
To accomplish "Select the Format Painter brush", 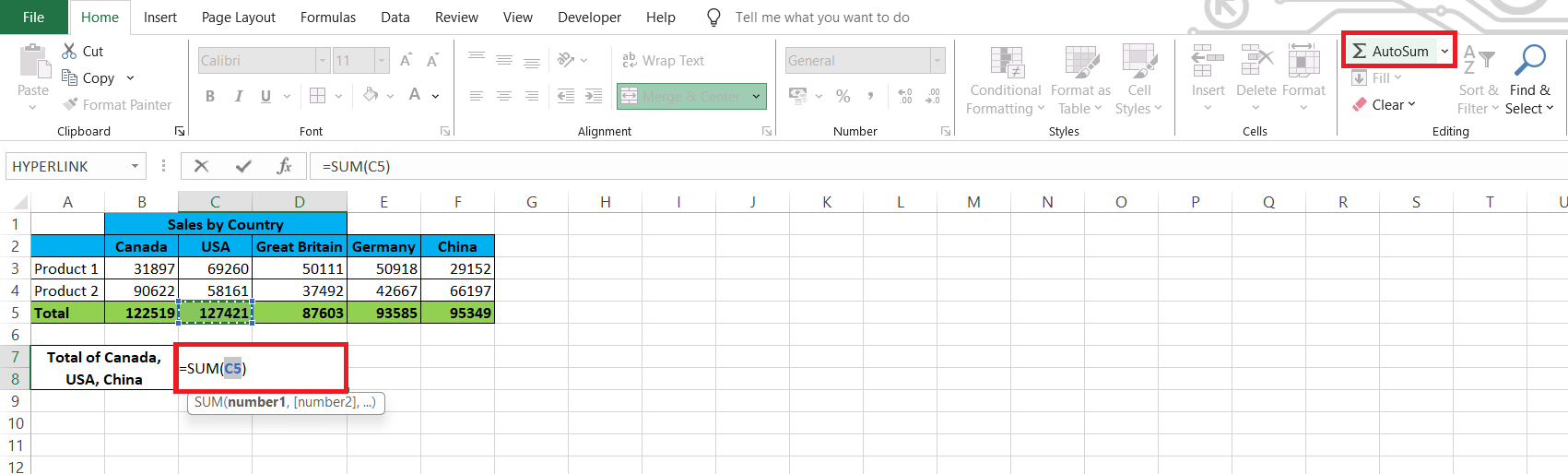I will (70, 104).
